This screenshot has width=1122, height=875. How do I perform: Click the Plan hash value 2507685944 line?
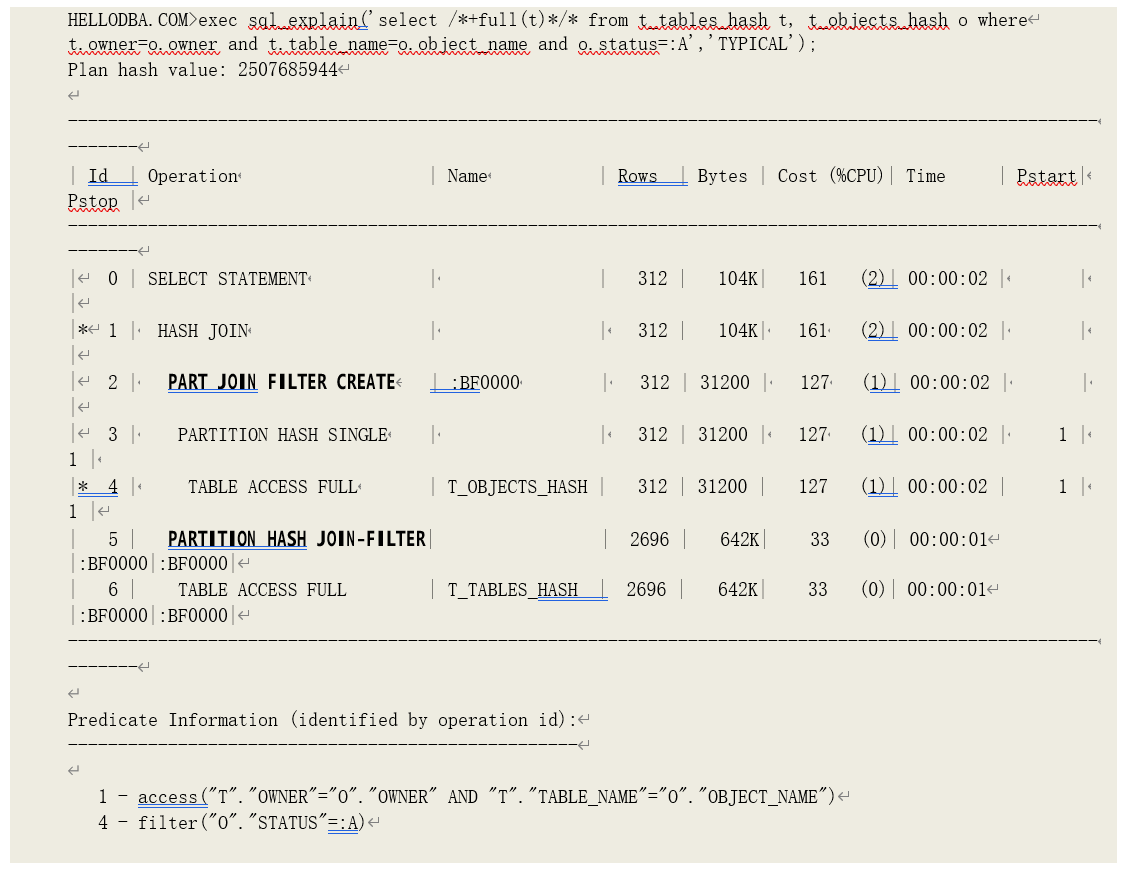click(x=203, y=70)
